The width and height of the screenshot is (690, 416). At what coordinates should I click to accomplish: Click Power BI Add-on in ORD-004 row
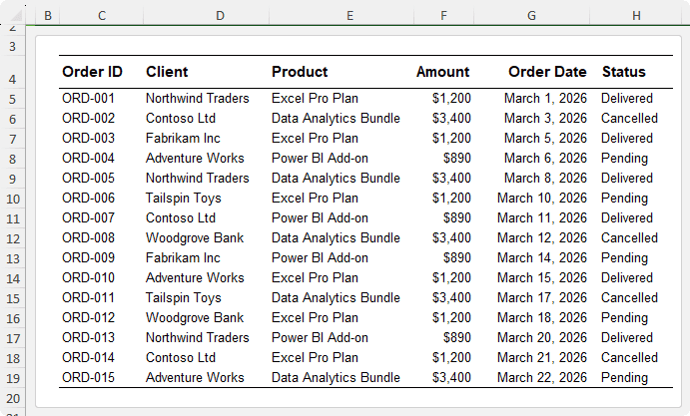(x=320, y=158)
